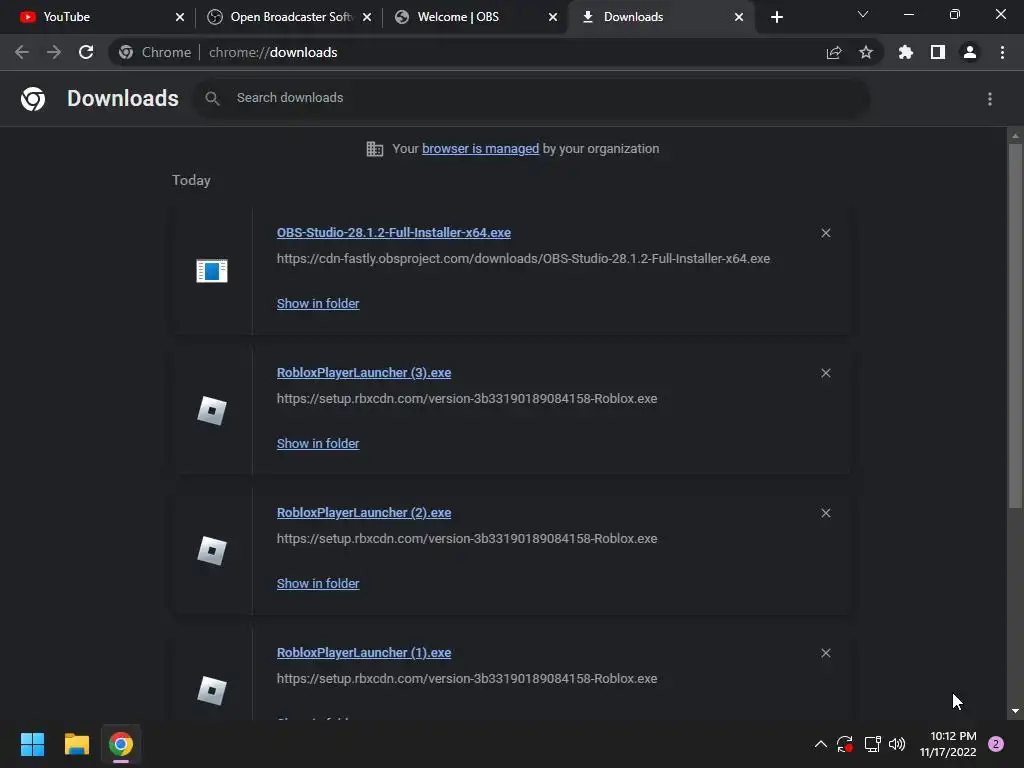Image resolution: width=1024 pixels, height=768 pixels.
Task: Toggle the browser side panel icon
Action: (938, 52)
